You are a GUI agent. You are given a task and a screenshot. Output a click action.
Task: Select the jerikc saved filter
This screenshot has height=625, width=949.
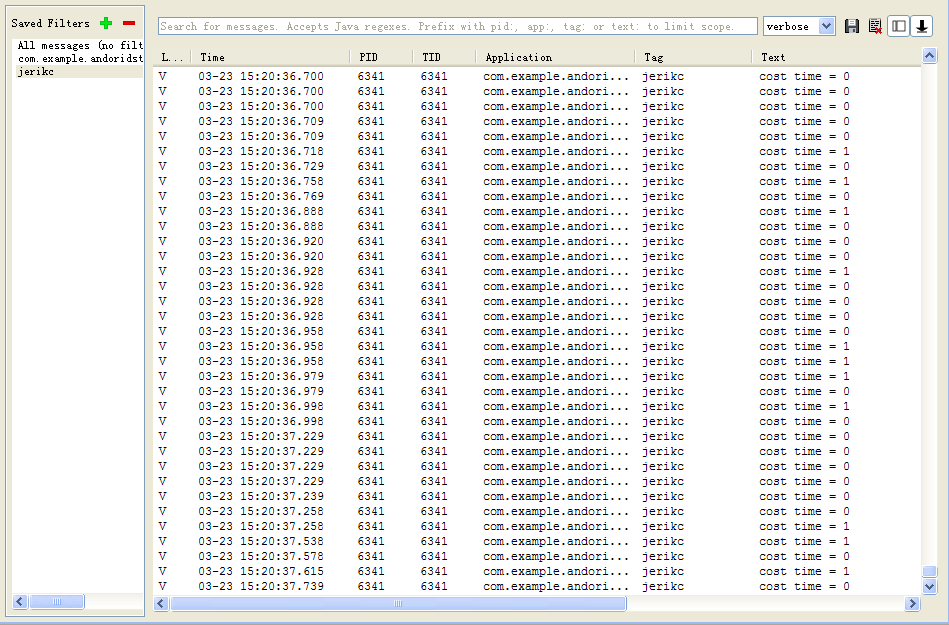(79, 71)
